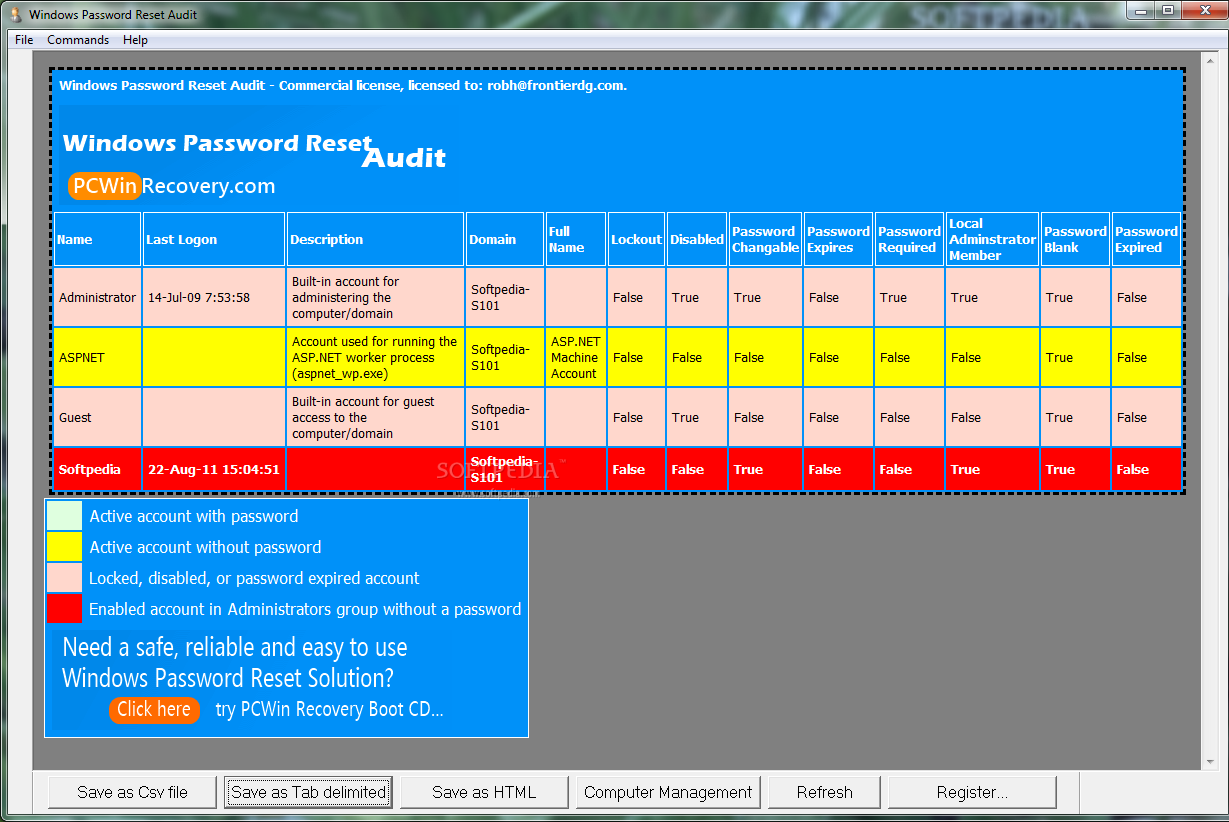The width and height of the screenshot is (1229, 822).
Task: Select the Full Name column header
Action: click(576, 239)
